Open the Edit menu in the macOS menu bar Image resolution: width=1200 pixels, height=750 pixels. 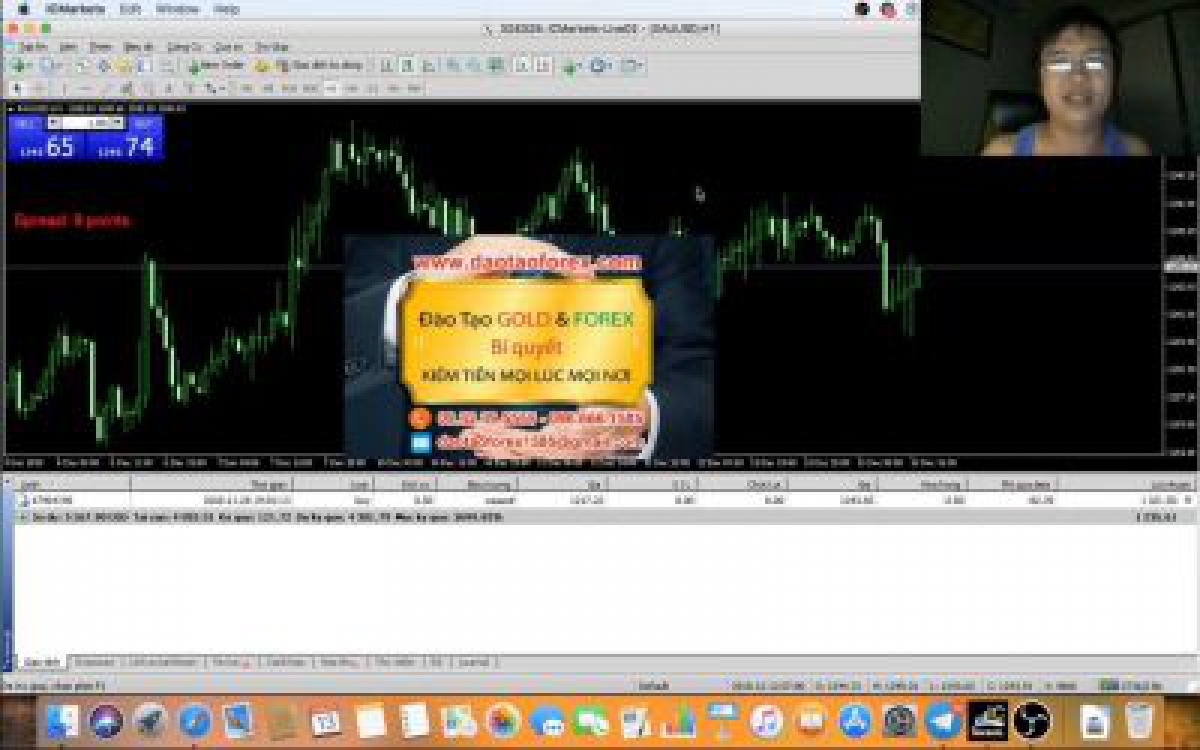coord(130,9)
